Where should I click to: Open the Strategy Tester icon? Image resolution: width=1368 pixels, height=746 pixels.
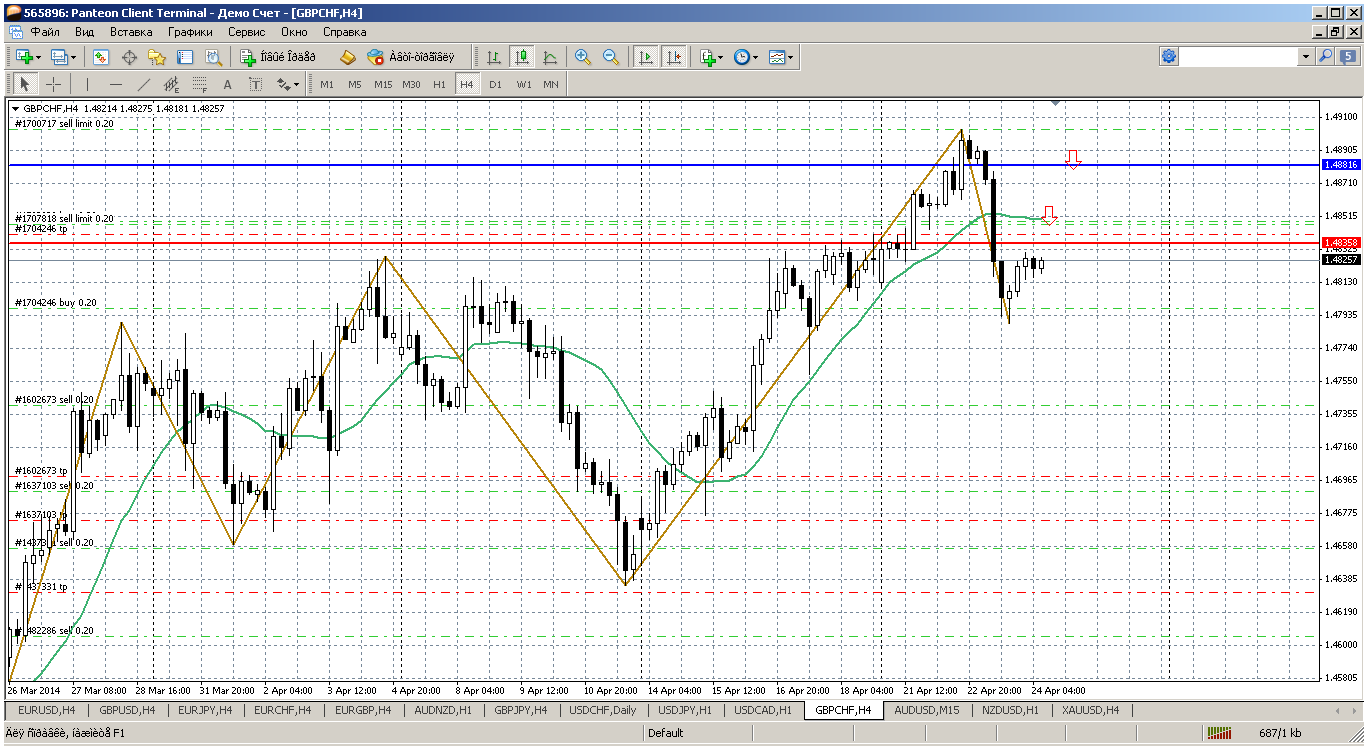point(213,58)
